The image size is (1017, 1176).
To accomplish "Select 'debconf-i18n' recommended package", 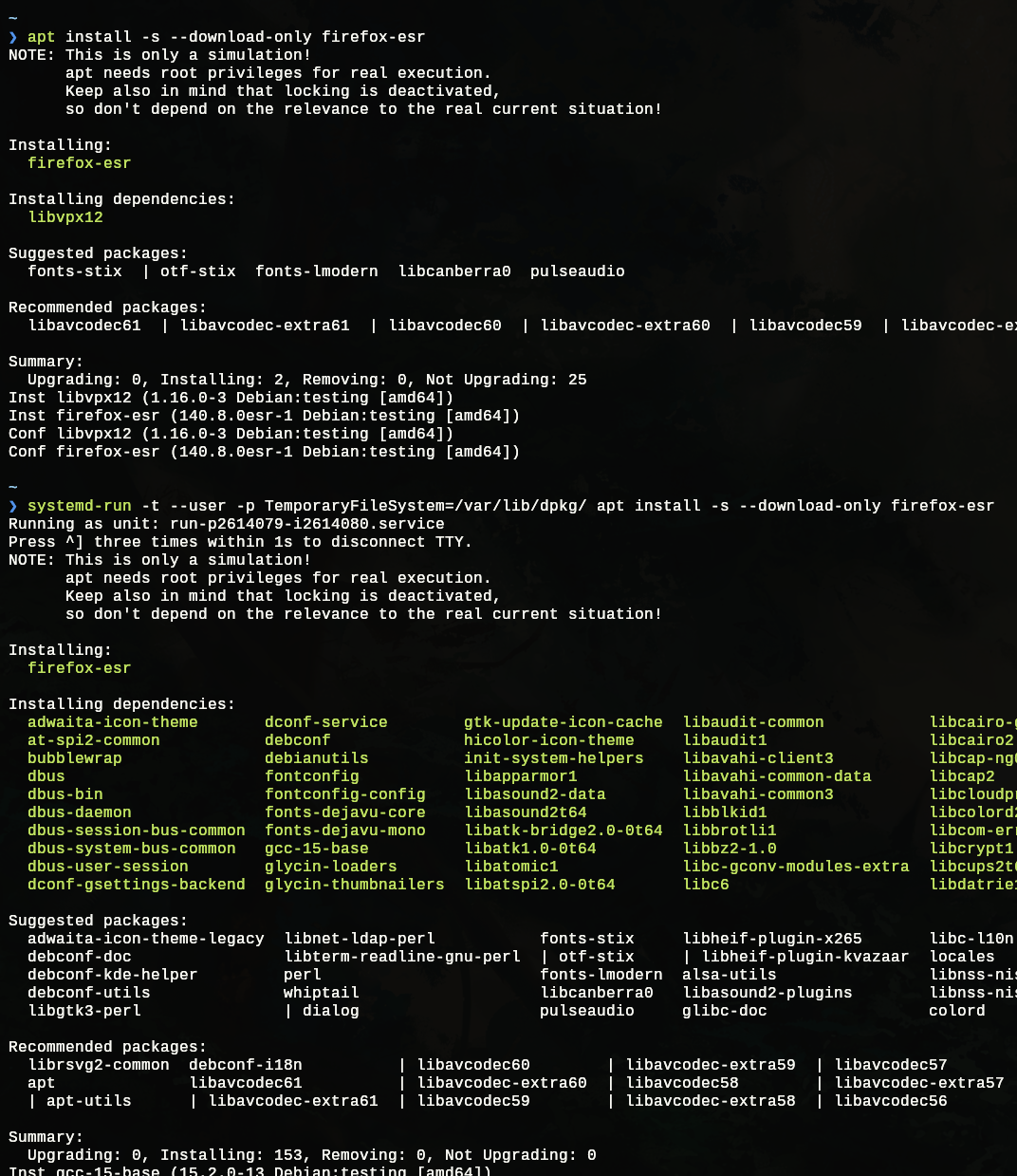I will click(x=246, y=1065).
